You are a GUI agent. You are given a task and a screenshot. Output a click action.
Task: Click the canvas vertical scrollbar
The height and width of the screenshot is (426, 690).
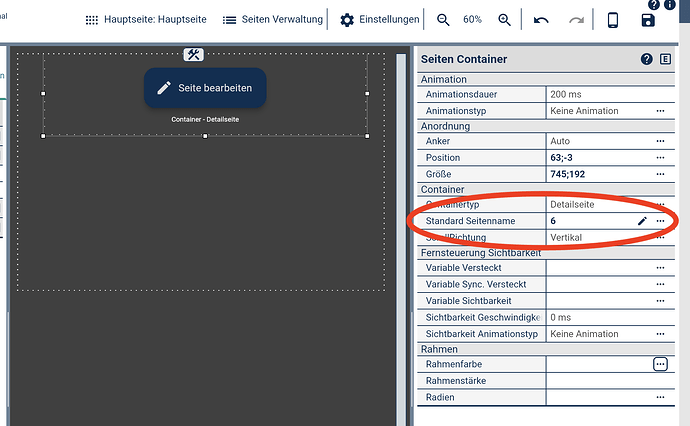coord(401,238)
